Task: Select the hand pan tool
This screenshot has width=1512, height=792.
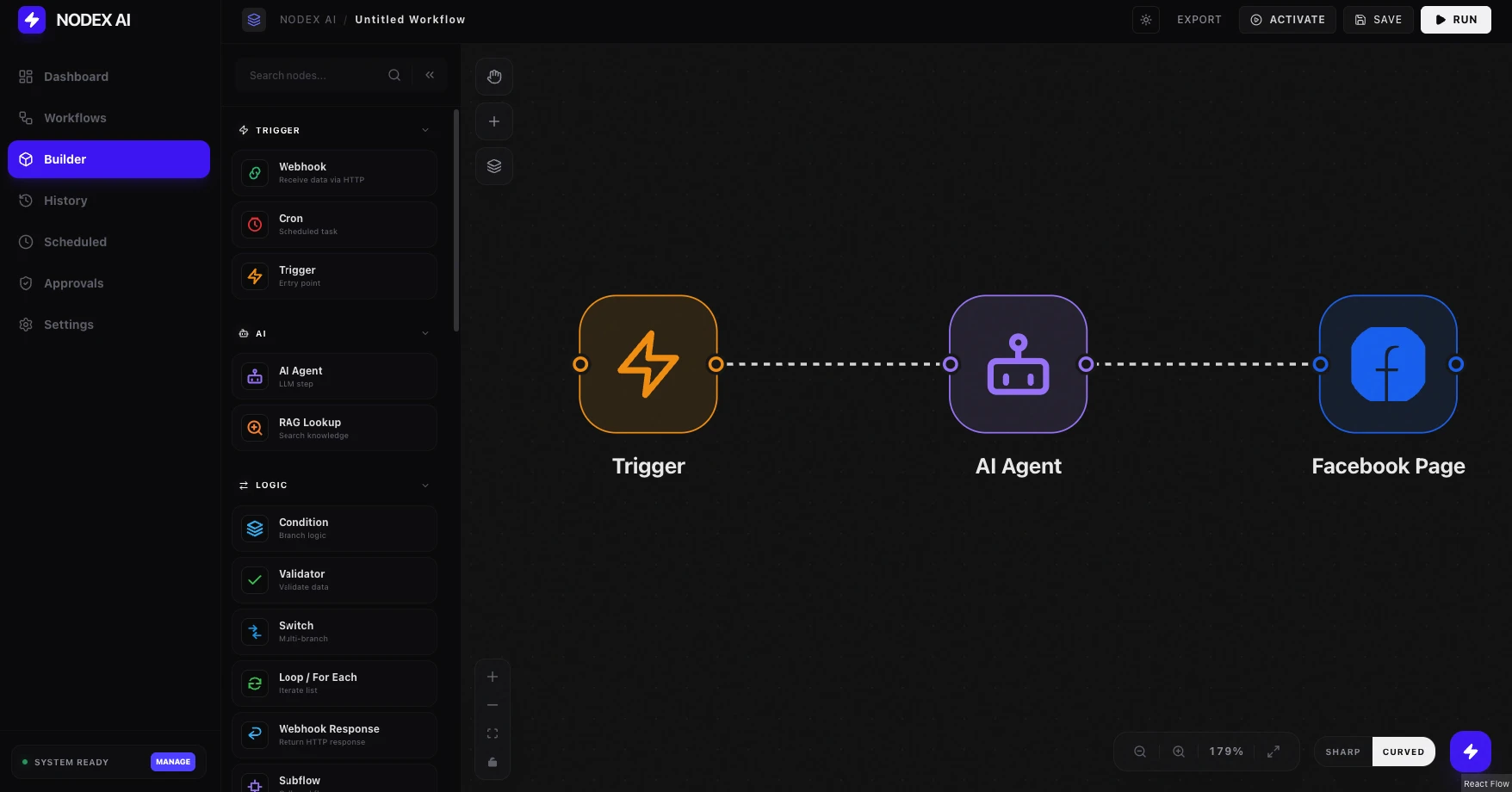Action: pos(494,77)
